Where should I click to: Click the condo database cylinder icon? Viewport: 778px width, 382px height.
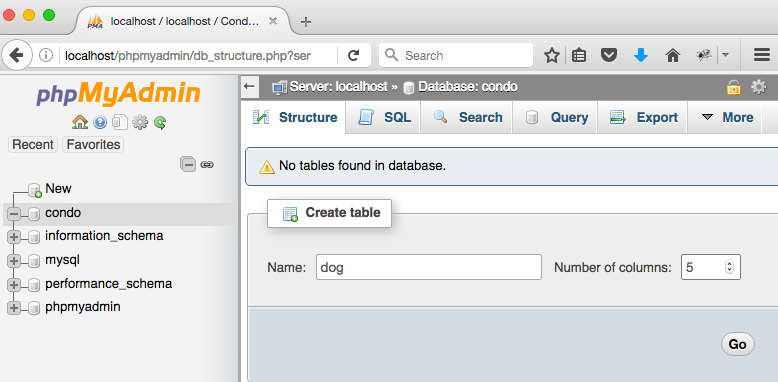coord(34,214)
